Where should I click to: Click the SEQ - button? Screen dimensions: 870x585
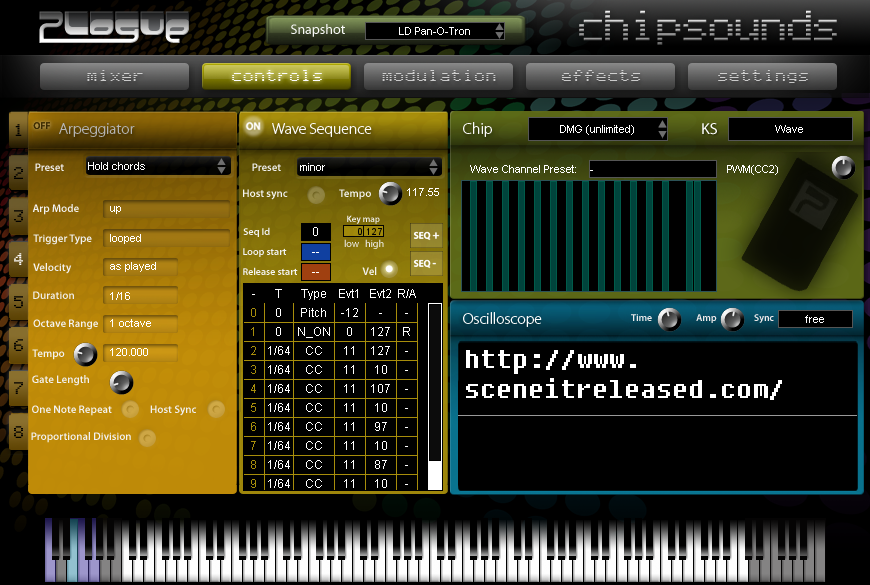[x=426, y=263]
